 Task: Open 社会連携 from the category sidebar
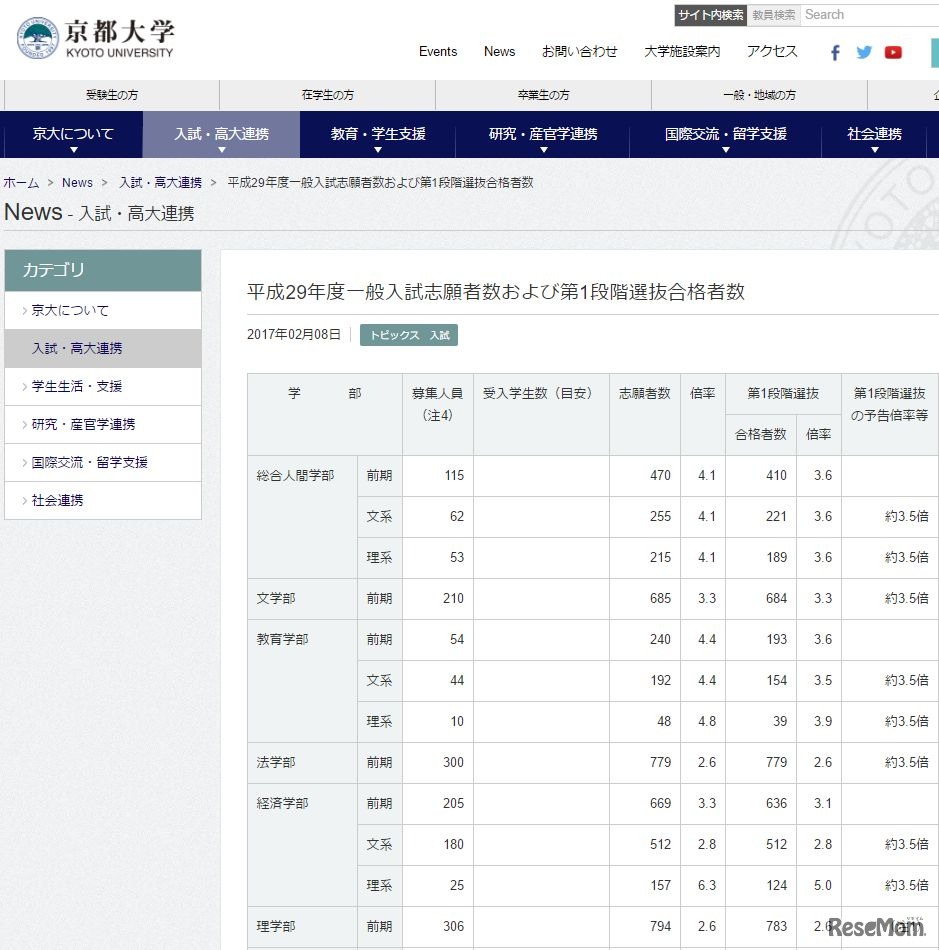click(x=56, y=501)
